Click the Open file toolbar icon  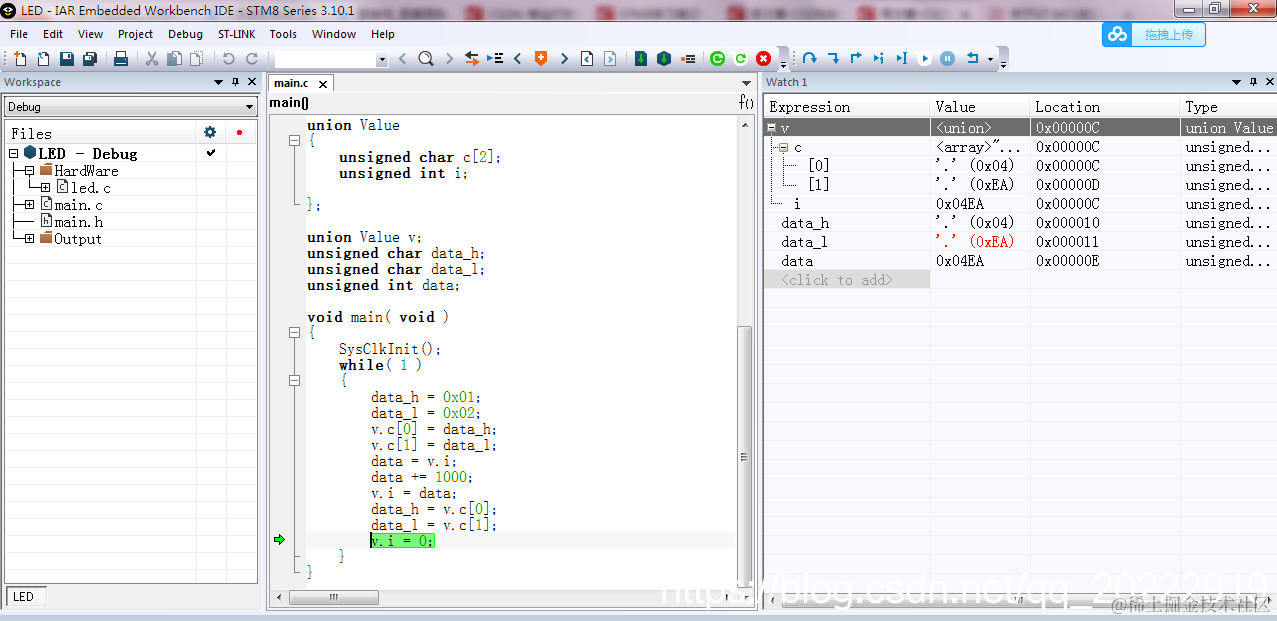pos(43,59)
